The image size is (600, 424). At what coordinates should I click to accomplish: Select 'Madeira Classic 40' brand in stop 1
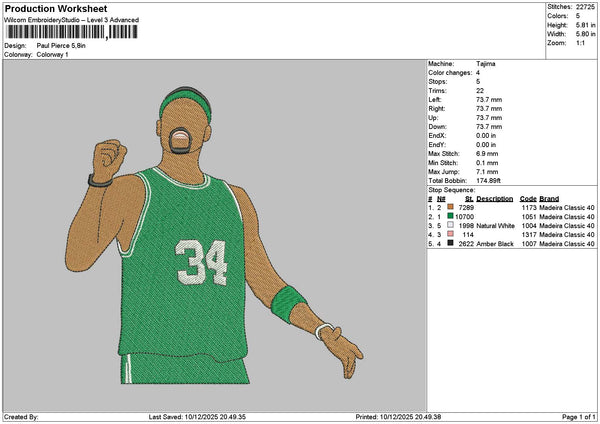point(567,207)
